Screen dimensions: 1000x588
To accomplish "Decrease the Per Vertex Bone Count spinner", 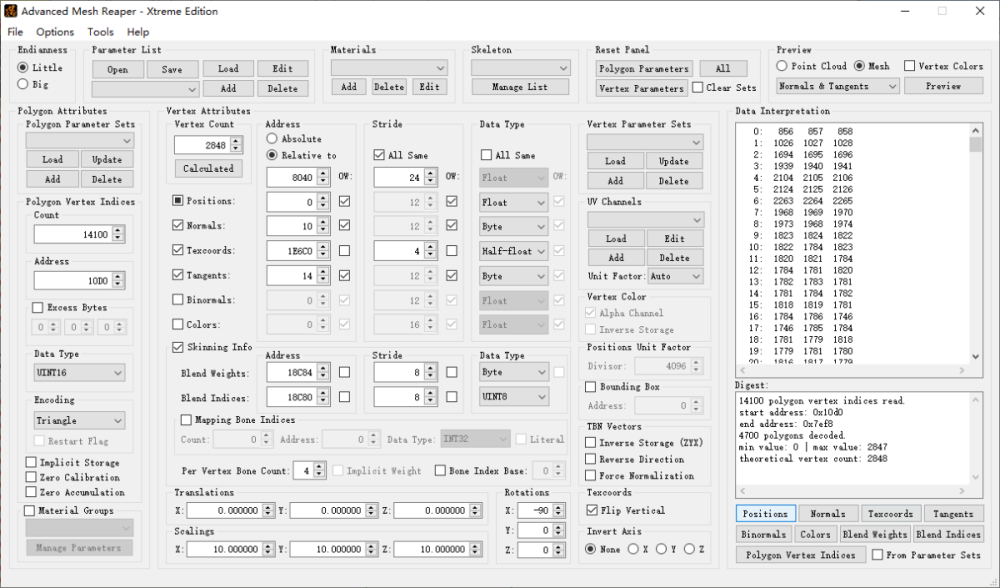I will pyautogui.click(x=320, y=467).
